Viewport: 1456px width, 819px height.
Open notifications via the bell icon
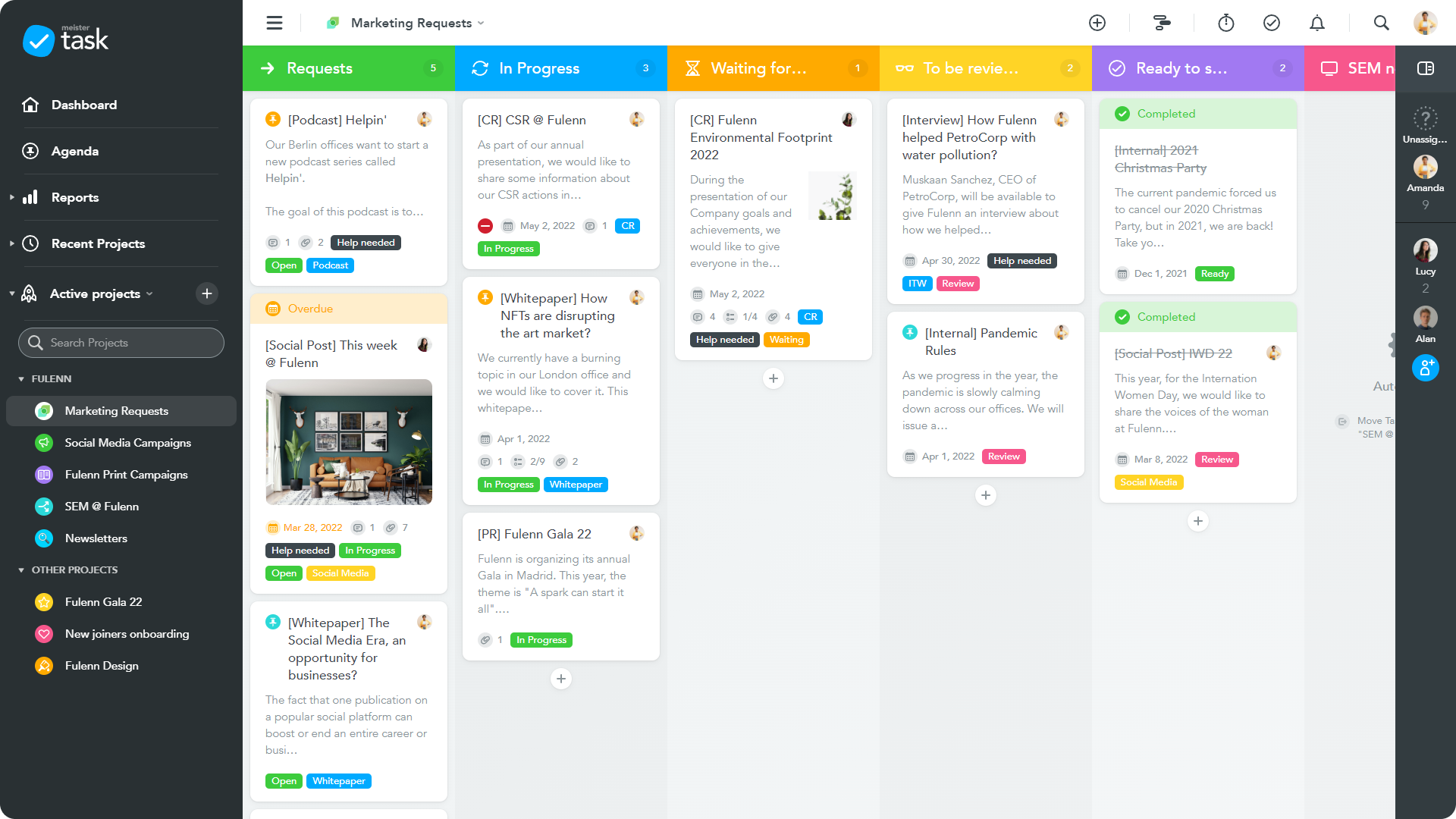coord(1317,23)
